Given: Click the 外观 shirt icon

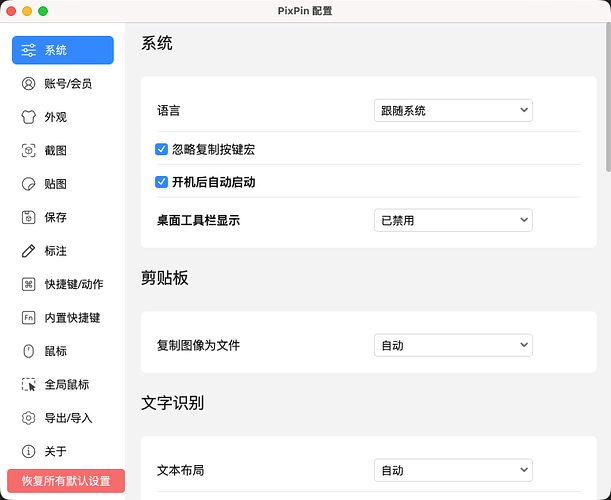Looking at the screenshot, I should [28, 117].
